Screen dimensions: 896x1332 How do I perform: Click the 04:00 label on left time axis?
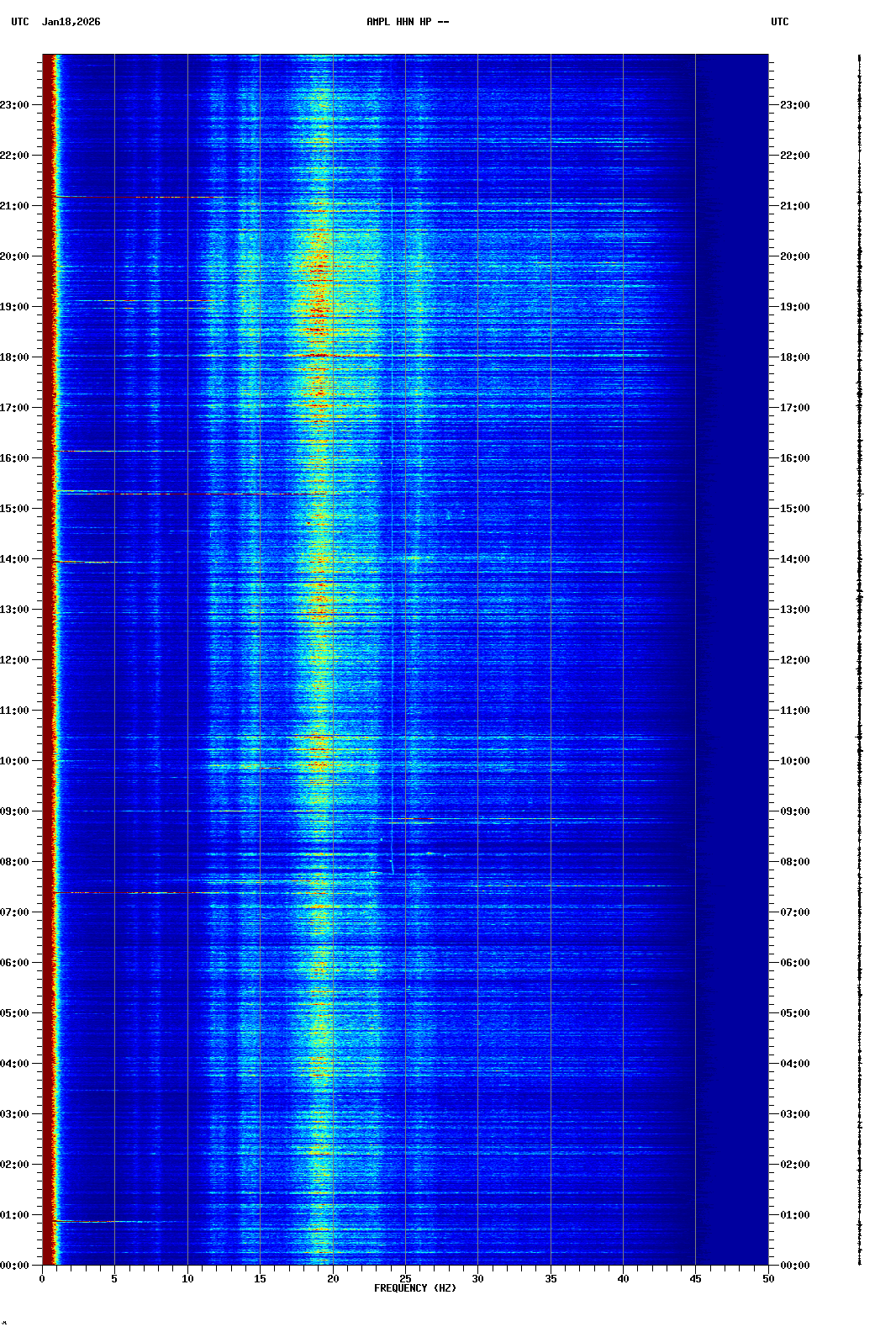click(15, 1064)
